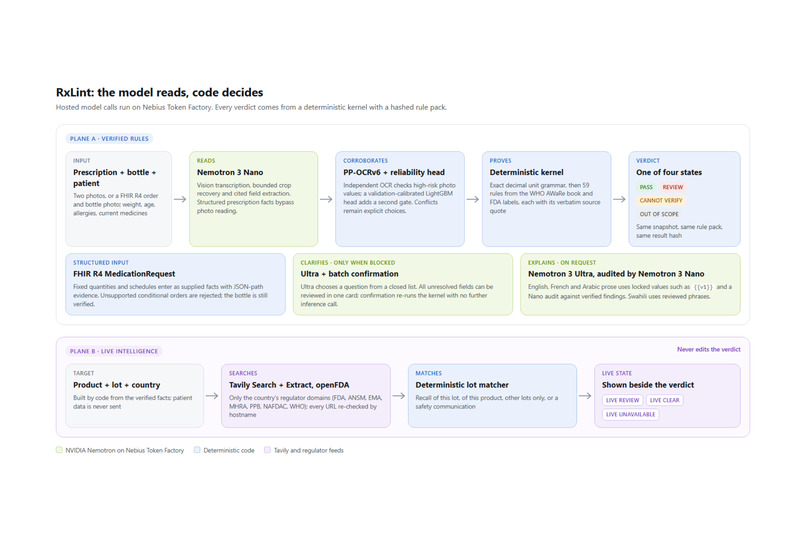Click the LIVE REVIEW badge

[x=622, y=400]
